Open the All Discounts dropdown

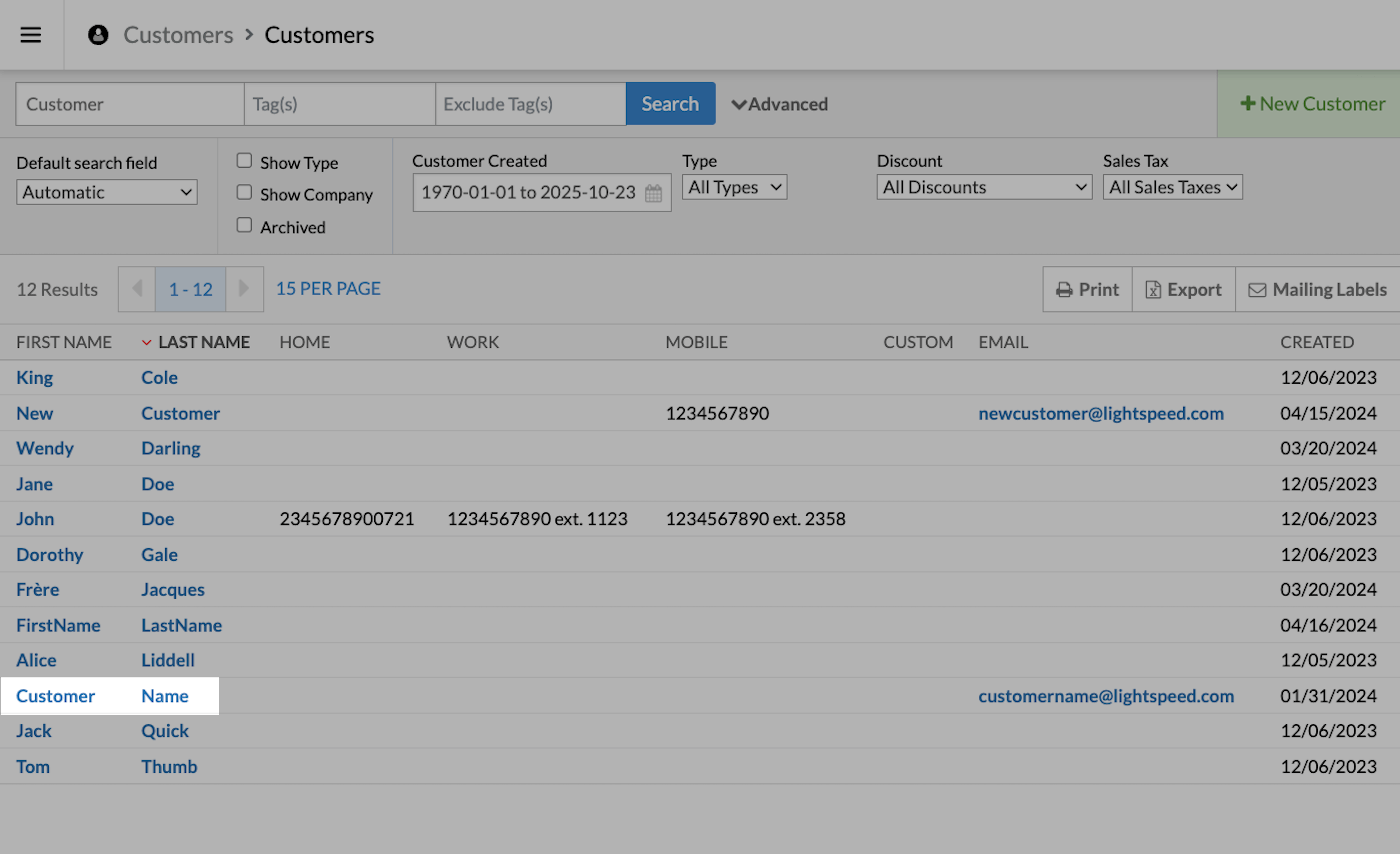click(x=984, y=187)
